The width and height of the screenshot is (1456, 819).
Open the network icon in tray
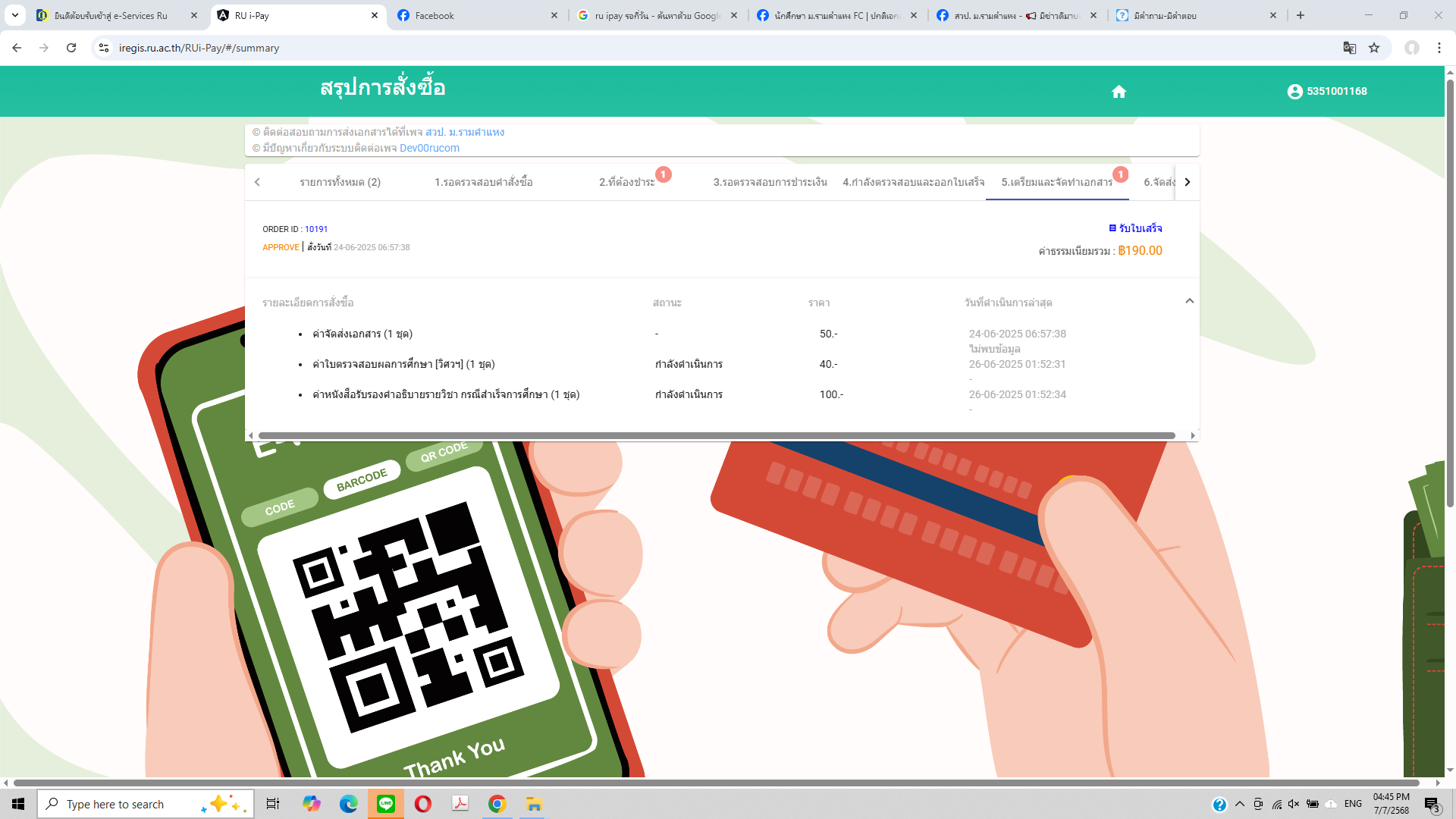click(x=1277, y=804)
